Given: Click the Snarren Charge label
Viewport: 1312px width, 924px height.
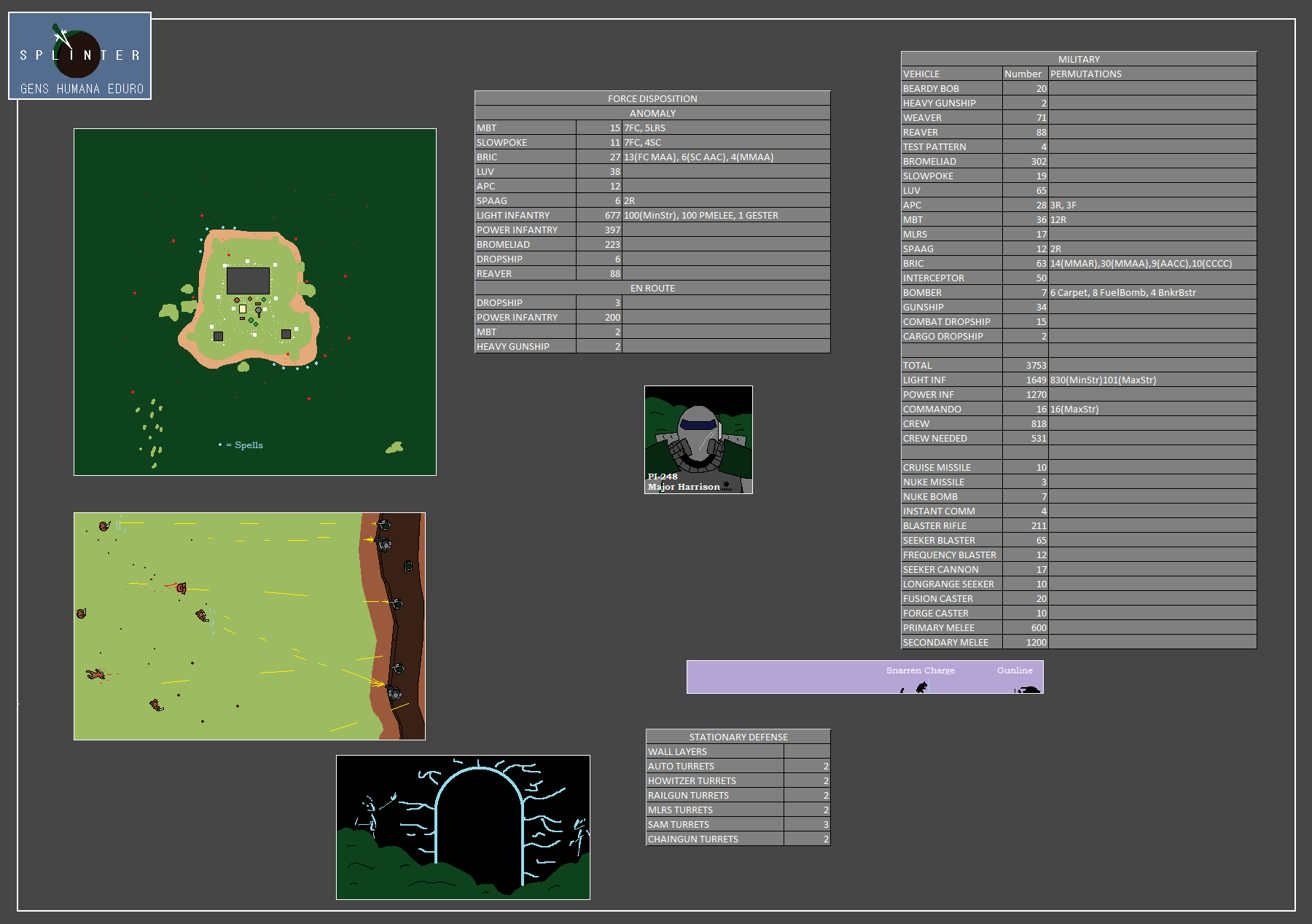Looking at the screenshot, I should click(920, 670).
